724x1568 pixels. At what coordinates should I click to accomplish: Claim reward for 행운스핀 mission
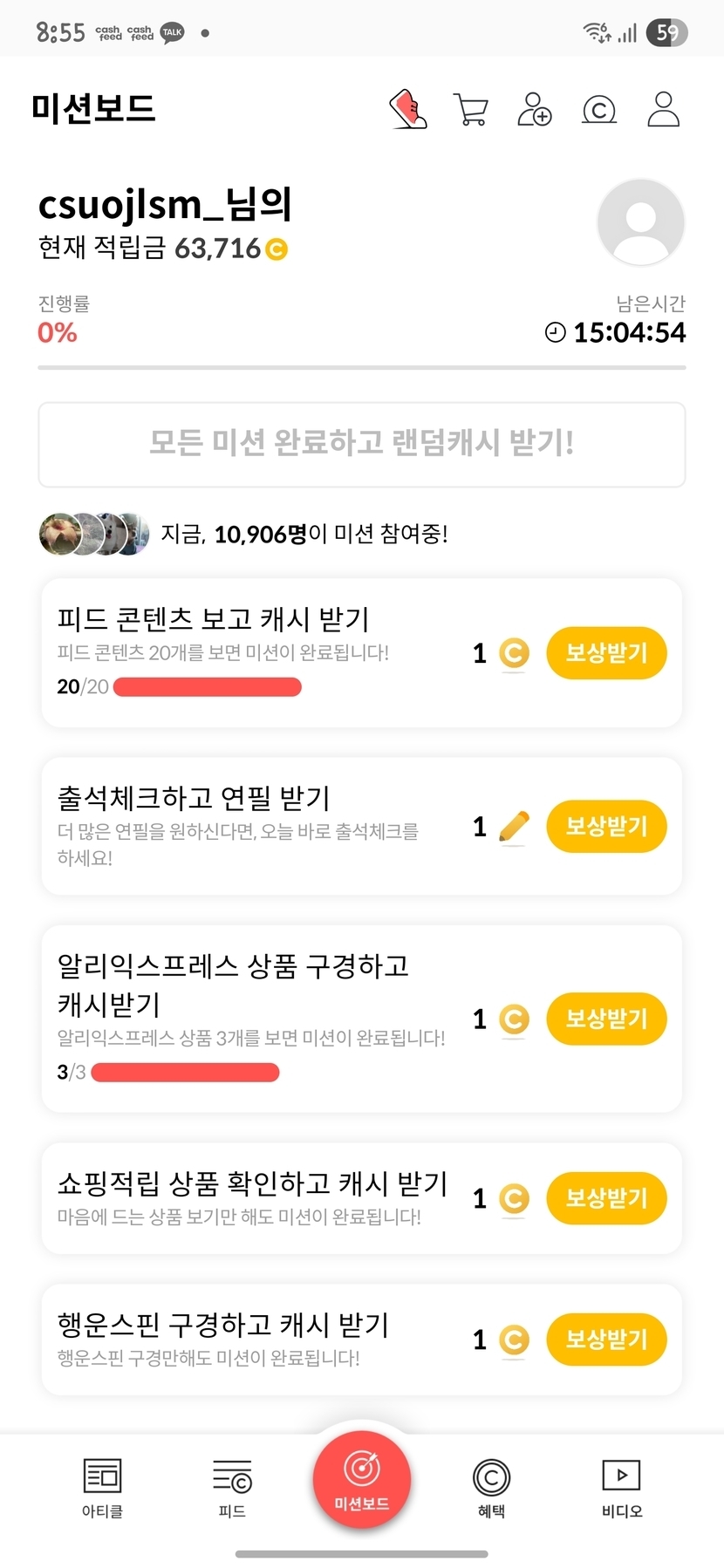pos(606,1340)
